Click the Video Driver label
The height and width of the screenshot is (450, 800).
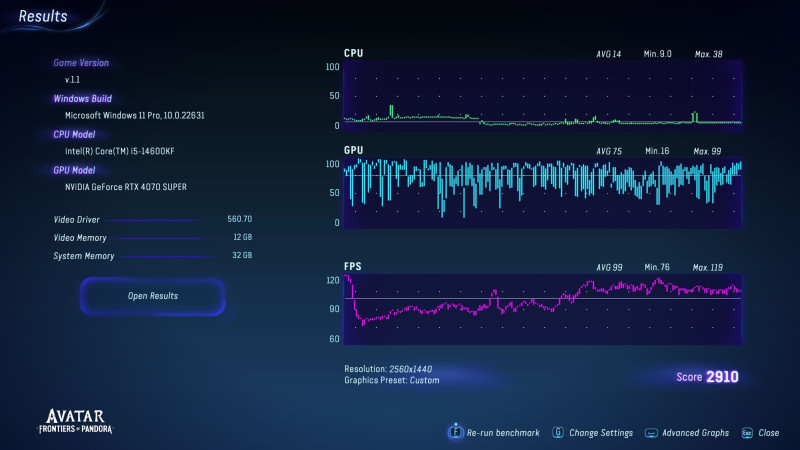(x=77, y=219)
